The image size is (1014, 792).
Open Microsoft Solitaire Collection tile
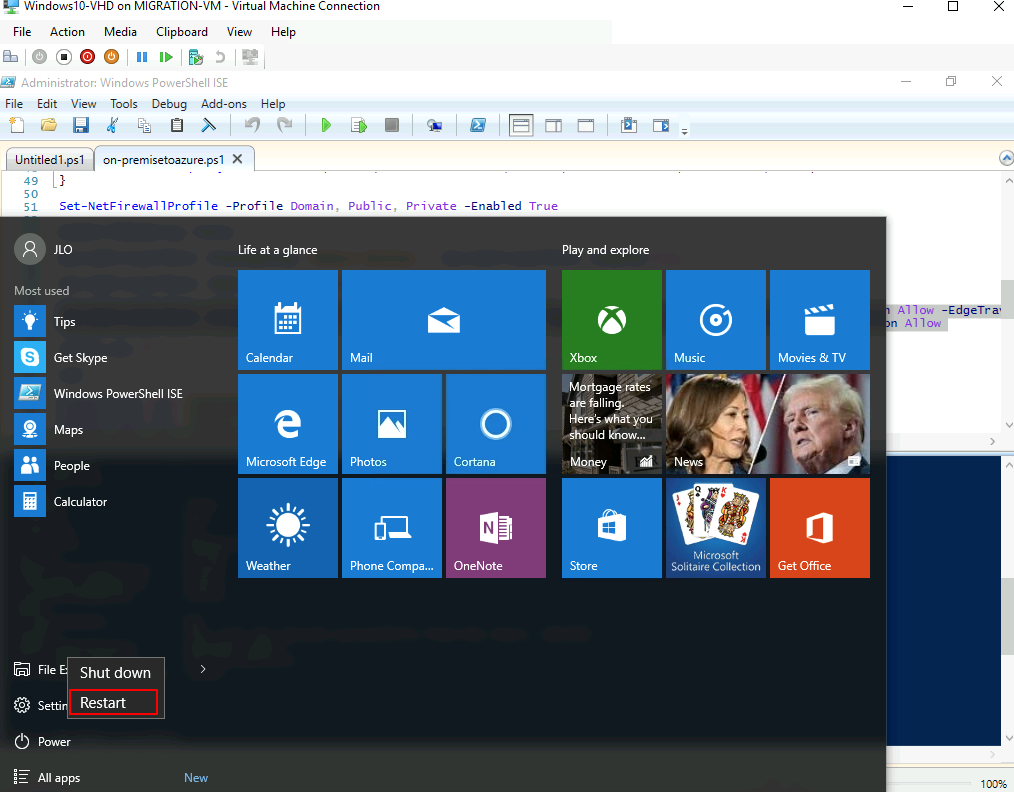click(716, 528)
